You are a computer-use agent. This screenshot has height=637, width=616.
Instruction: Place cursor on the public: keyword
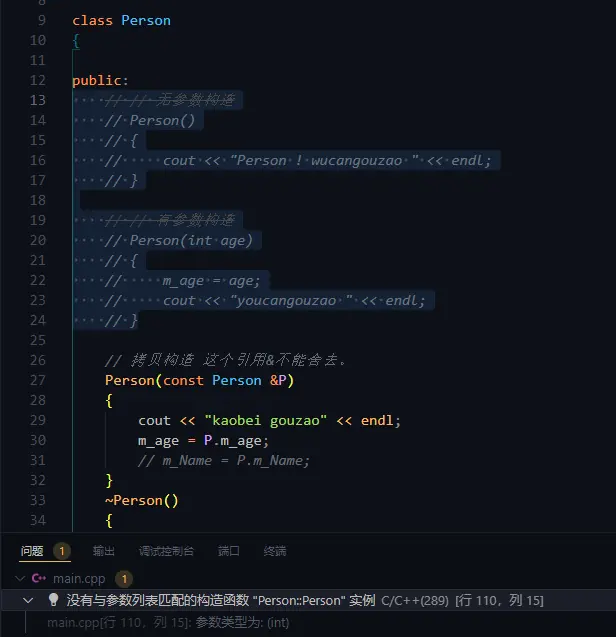pyautogui.click(x=100, y=80)
